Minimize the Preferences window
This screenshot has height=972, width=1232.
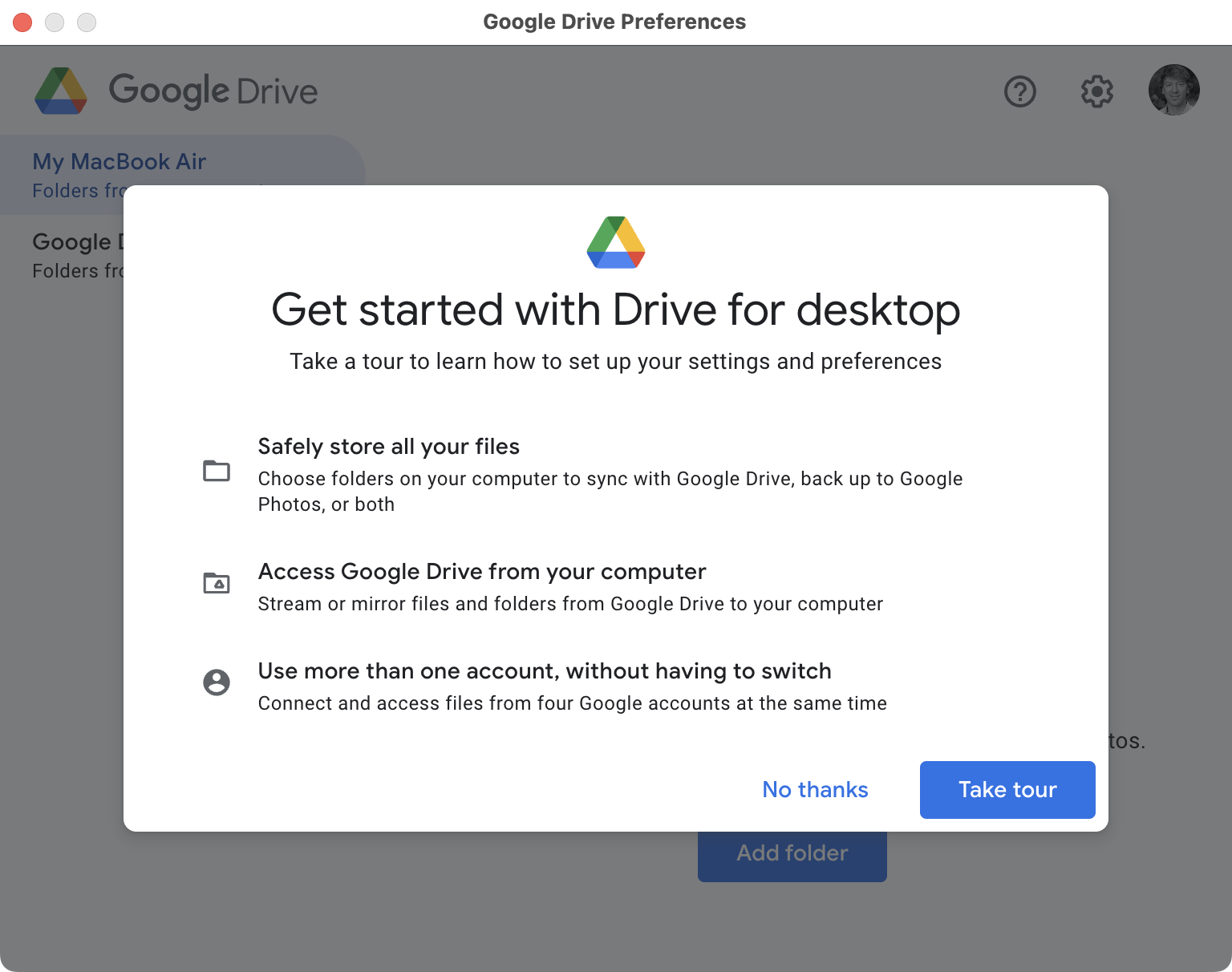coord(55,22)
